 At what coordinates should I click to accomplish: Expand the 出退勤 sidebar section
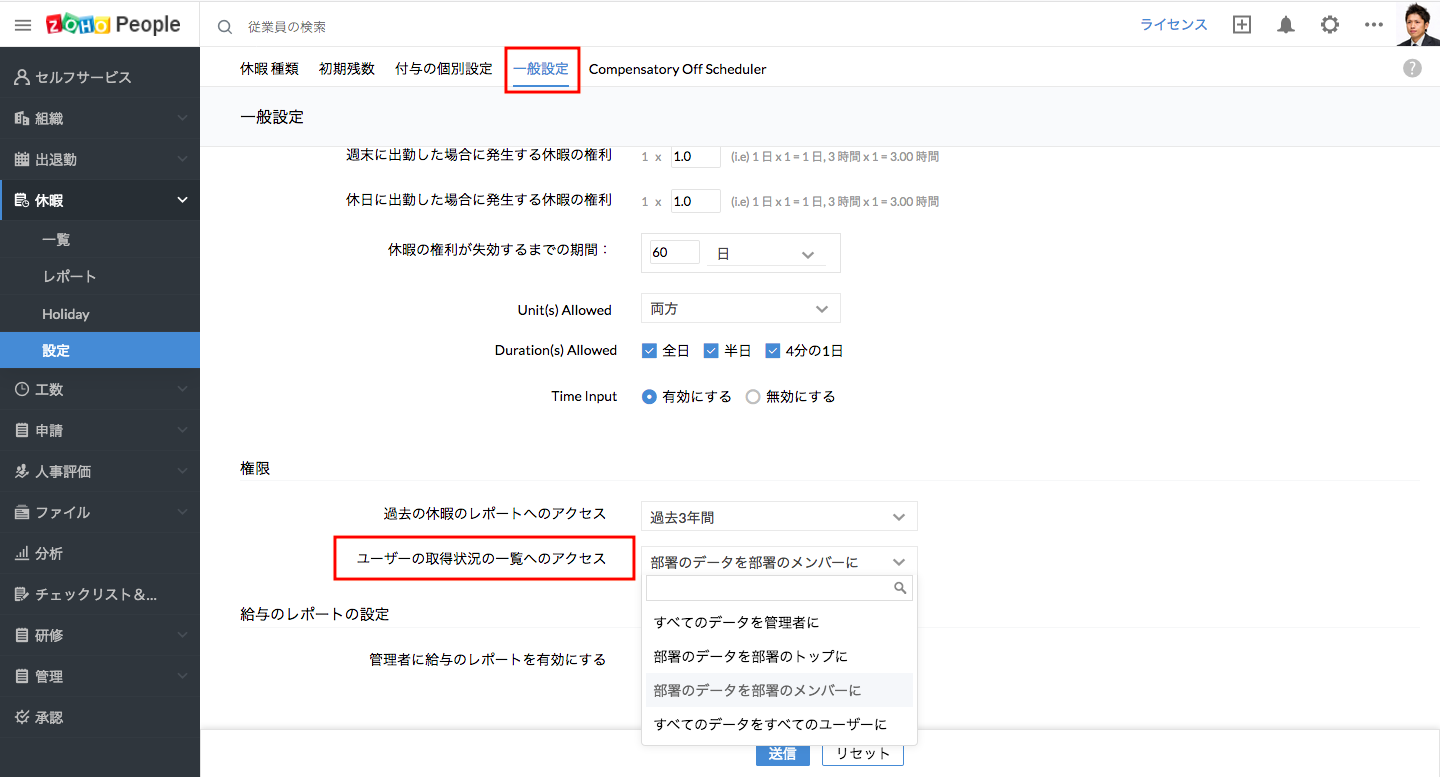(x=100, y=159)
